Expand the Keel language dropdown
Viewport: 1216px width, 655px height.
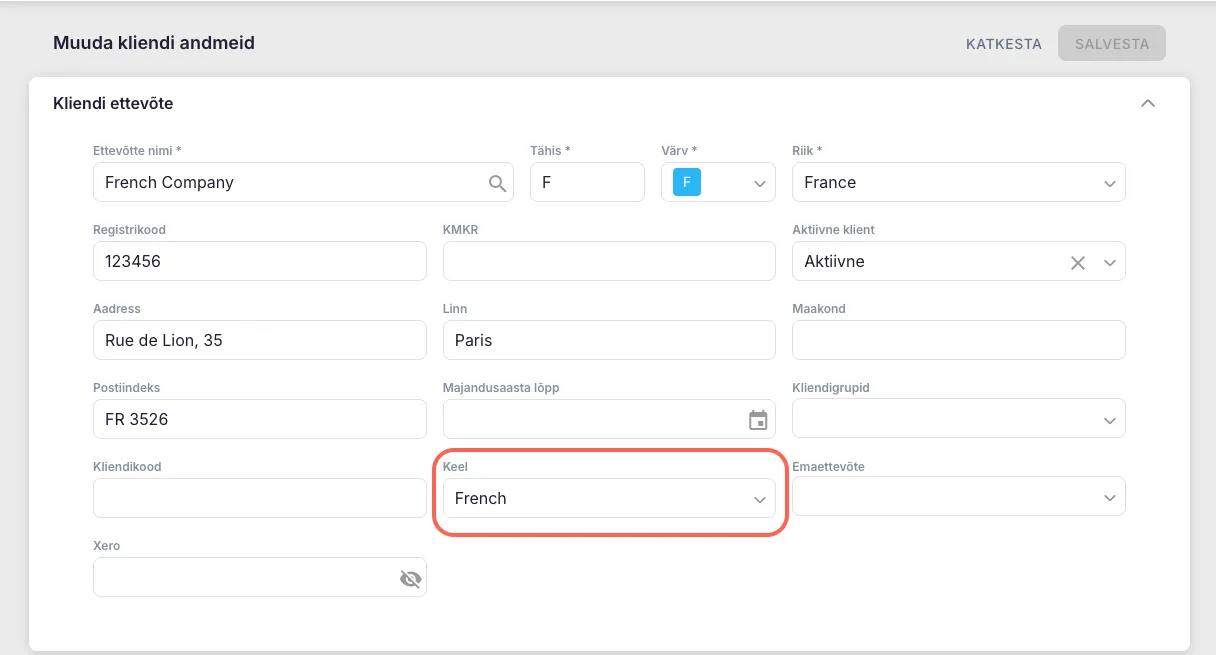[759, 500]
